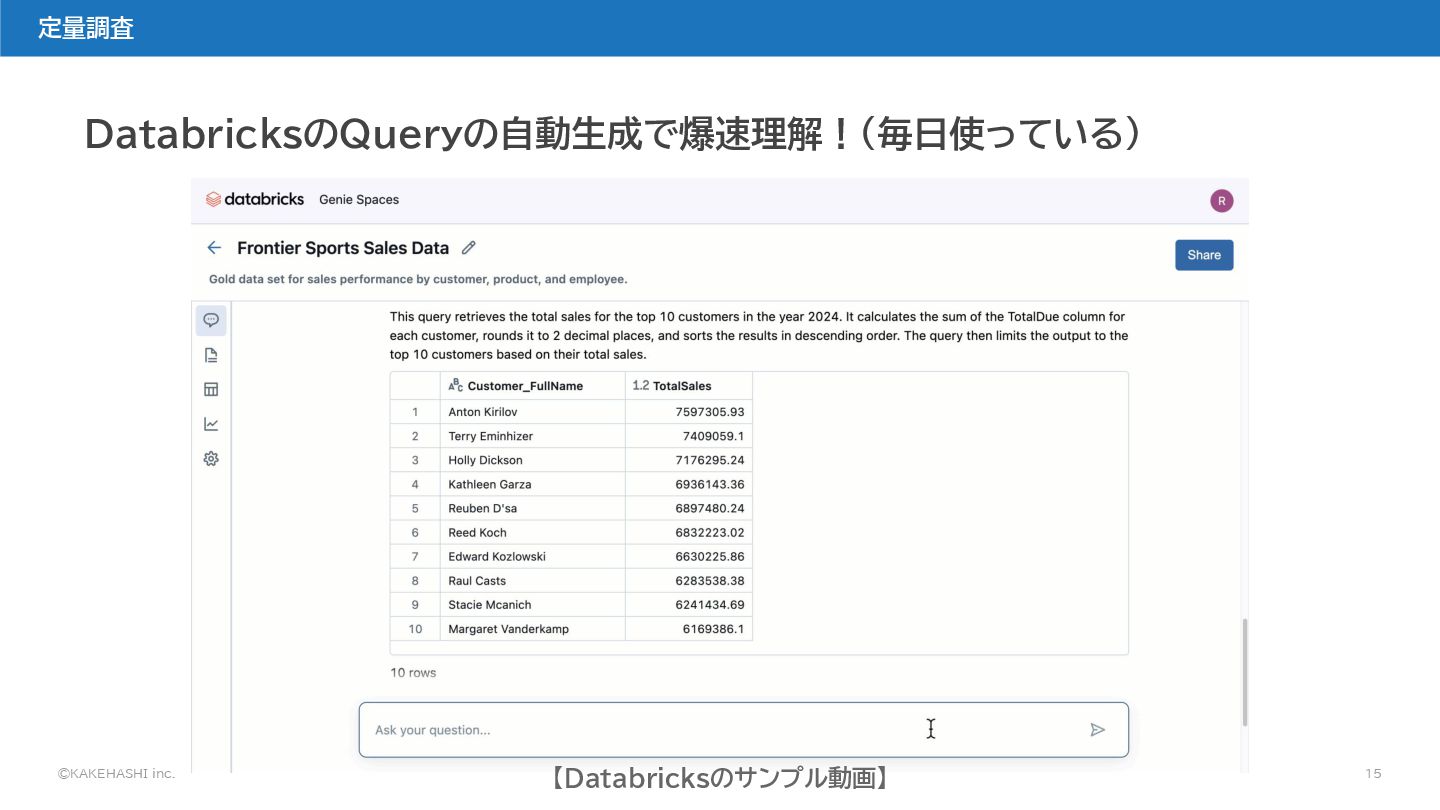Screen dimensions: 1440x810
Task: Click the Gold data set description text
Action: point(418,279)
